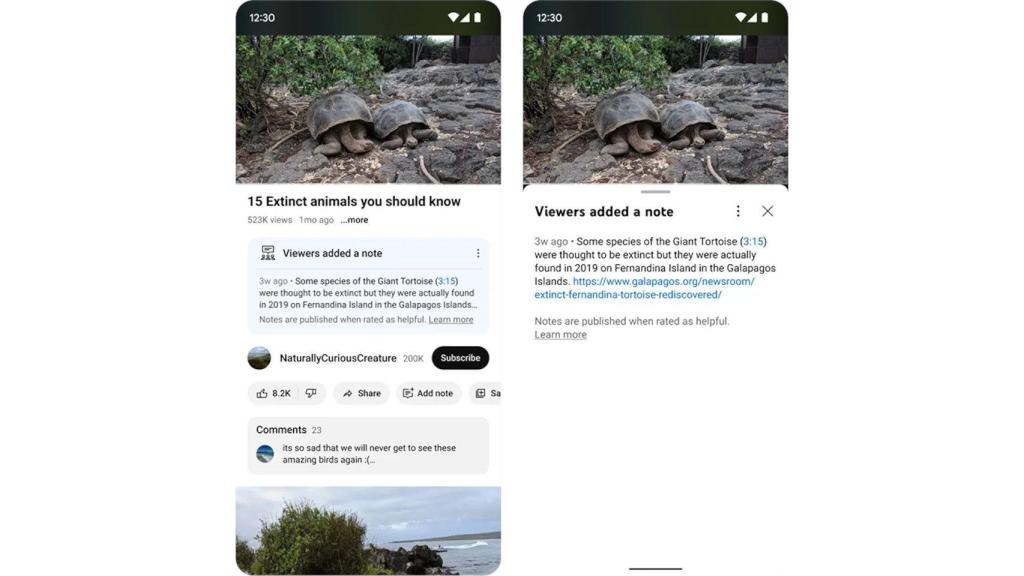Open three-dot menu in expanded note panel

tap(738, 212)
